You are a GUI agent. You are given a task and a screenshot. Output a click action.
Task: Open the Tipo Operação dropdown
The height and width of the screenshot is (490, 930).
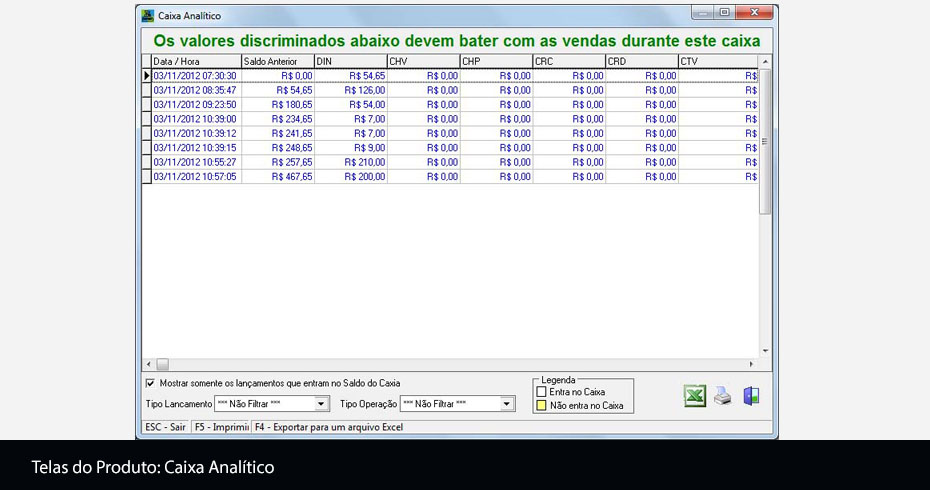pos(507,404)
